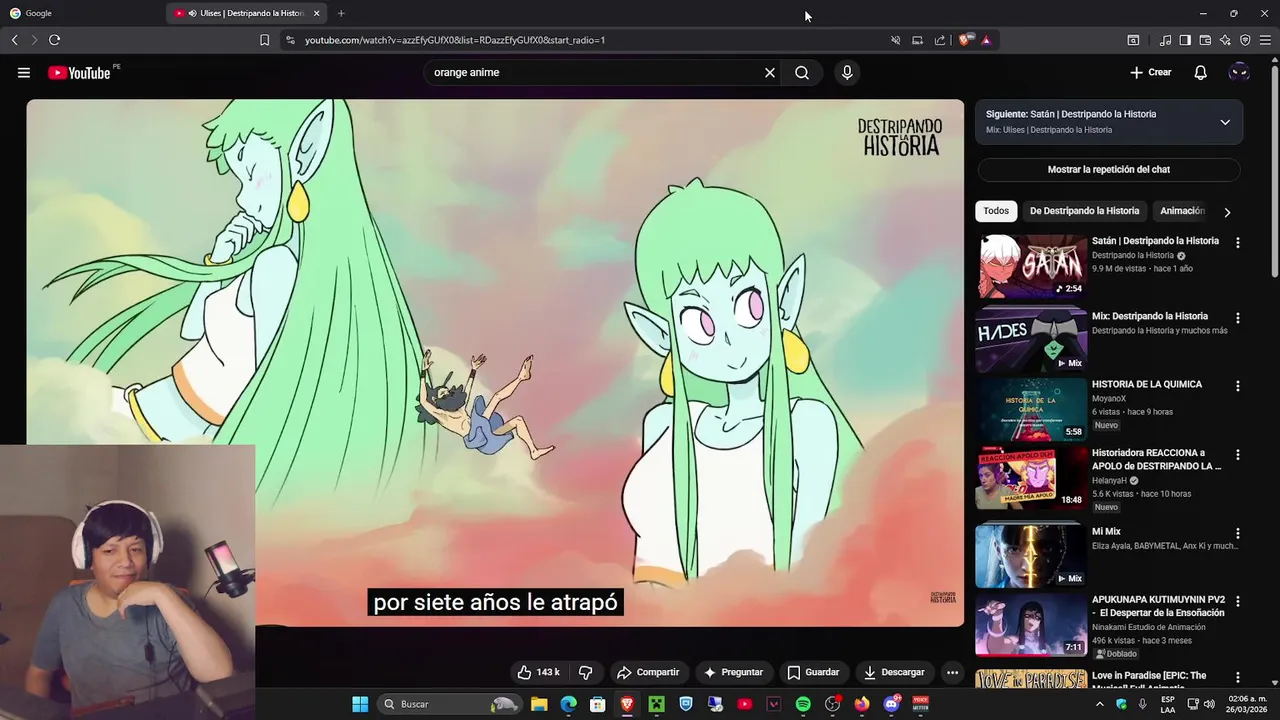
Task: Open options for Mi Mix
Action: coord(1238,533)
